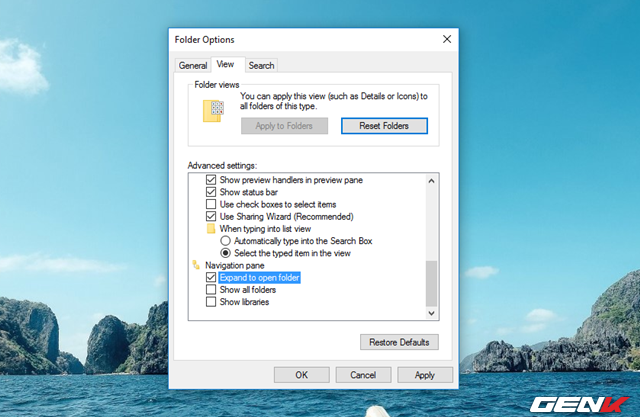The height and width of the screenshot is (417, 640).
Task: Enable Use check boxes to select items
Action: coord(211,204)
